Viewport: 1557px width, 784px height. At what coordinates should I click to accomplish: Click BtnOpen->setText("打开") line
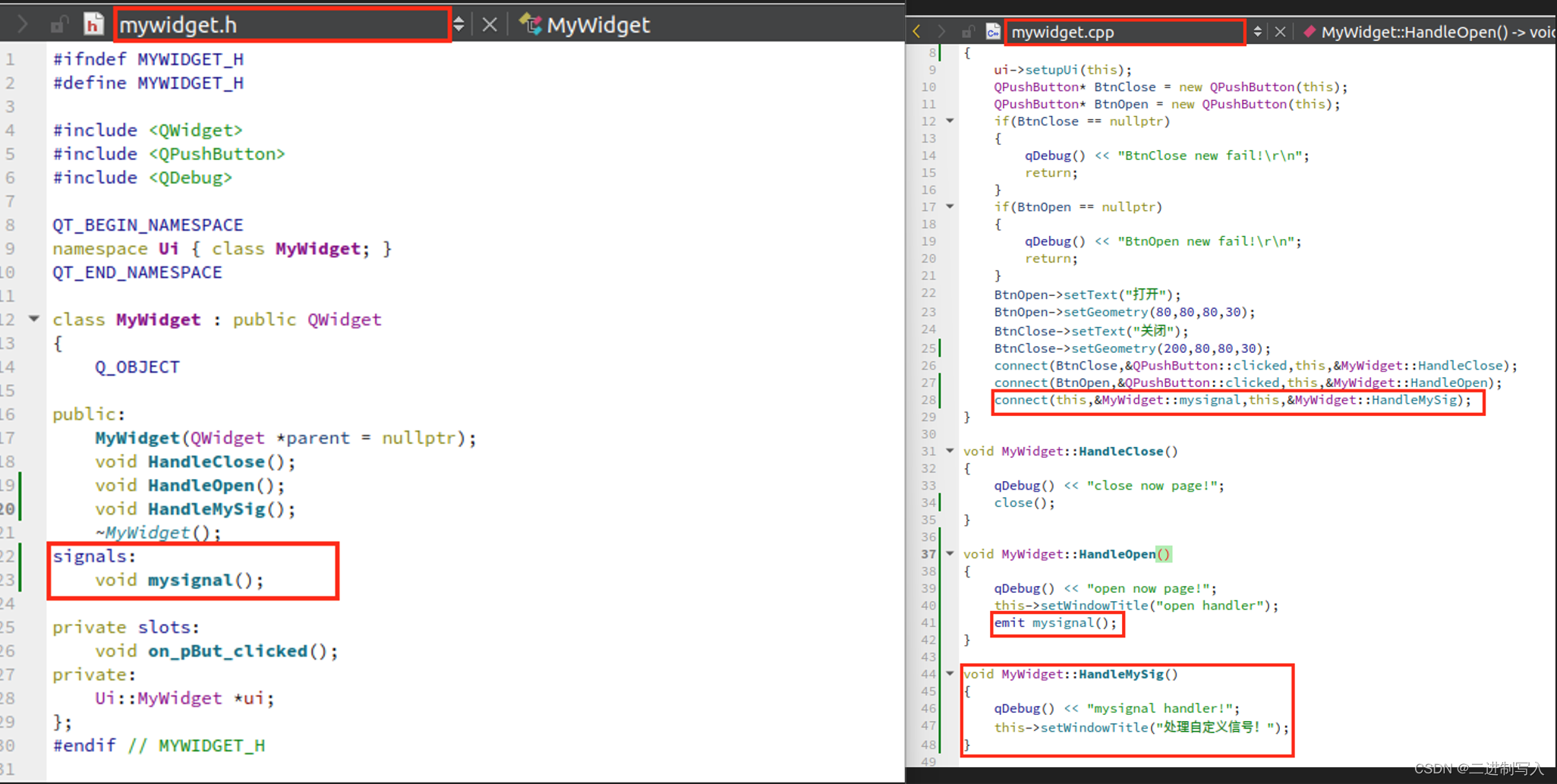tap(1088, 294)
